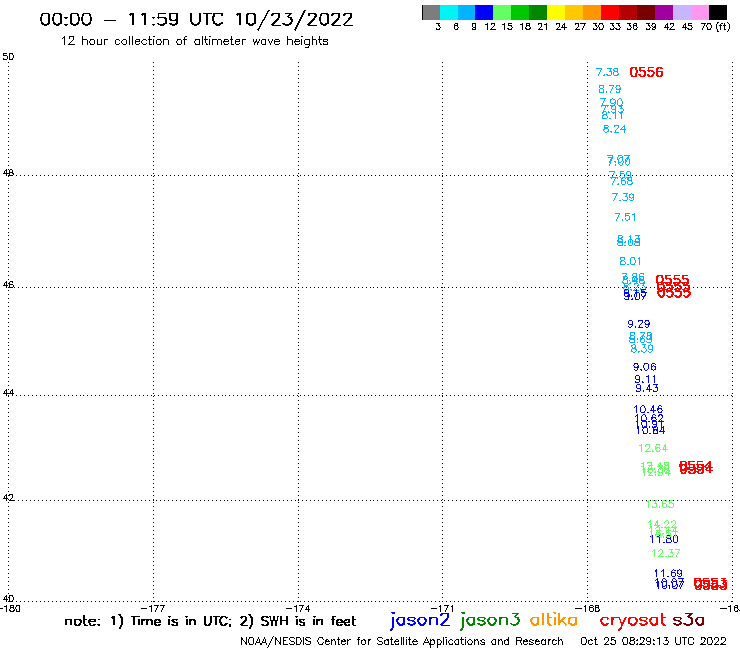Click the 50 latitude axis label

[x=8, y=57]
